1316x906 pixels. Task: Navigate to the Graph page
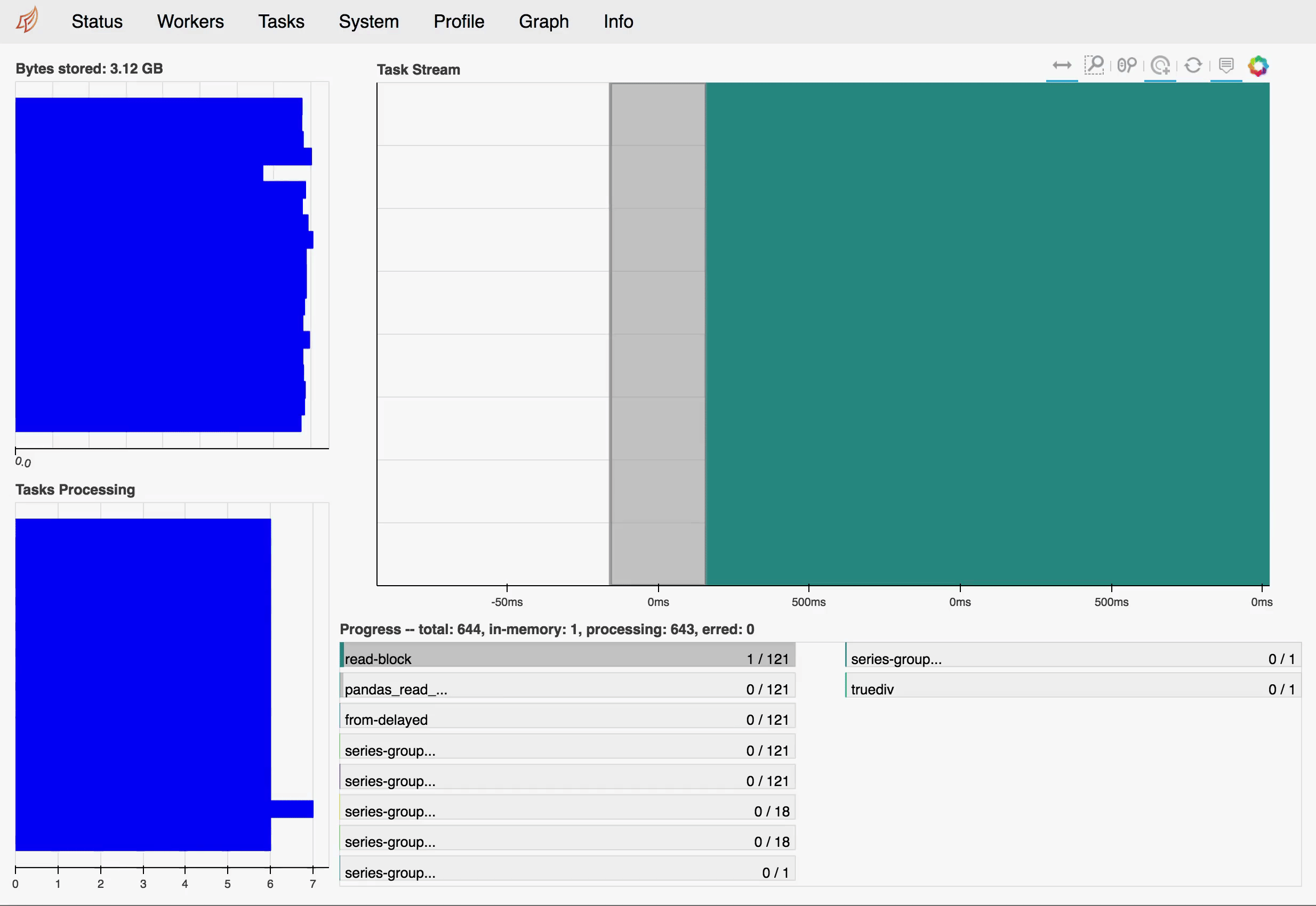pos(543,21)
